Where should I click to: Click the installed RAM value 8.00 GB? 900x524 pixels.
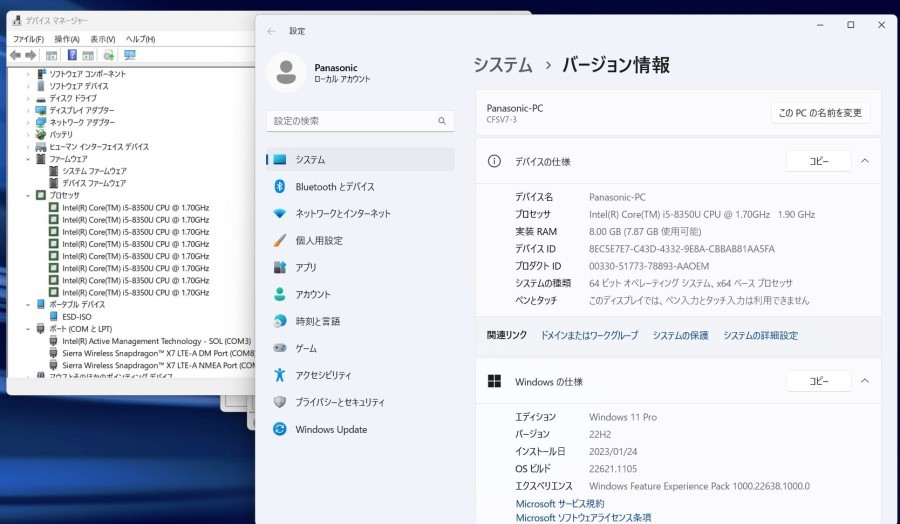(x=645, y=232)
